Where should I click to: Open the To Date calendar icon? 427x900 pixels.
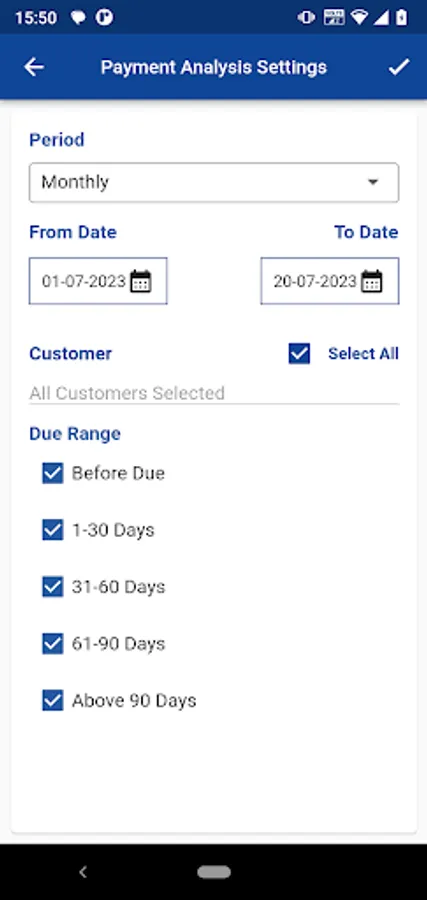371,281
